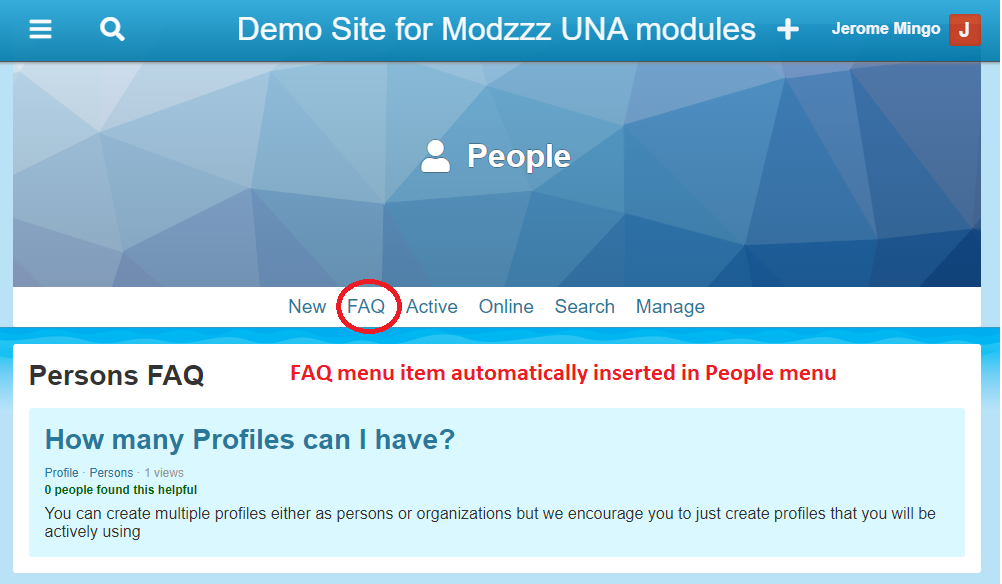Select the New menu item
The height and width of the screenshot is (584, 1002).
point(307,307)
